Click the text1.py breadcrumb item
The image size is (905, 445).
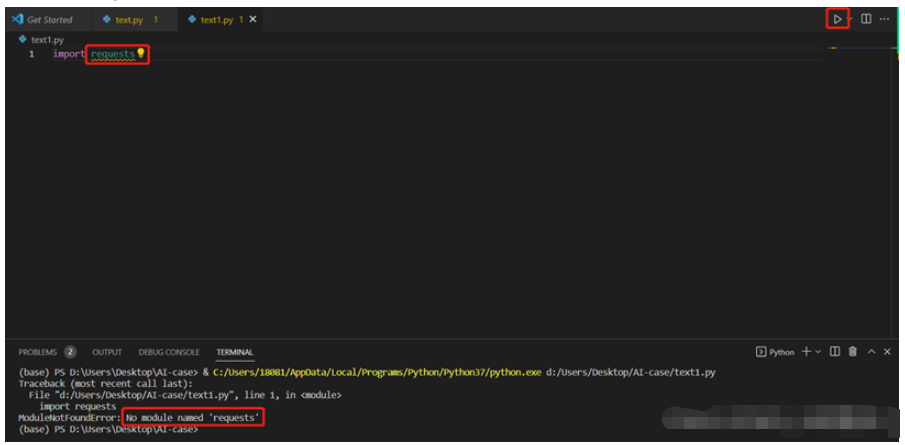[x=47, y=40]
